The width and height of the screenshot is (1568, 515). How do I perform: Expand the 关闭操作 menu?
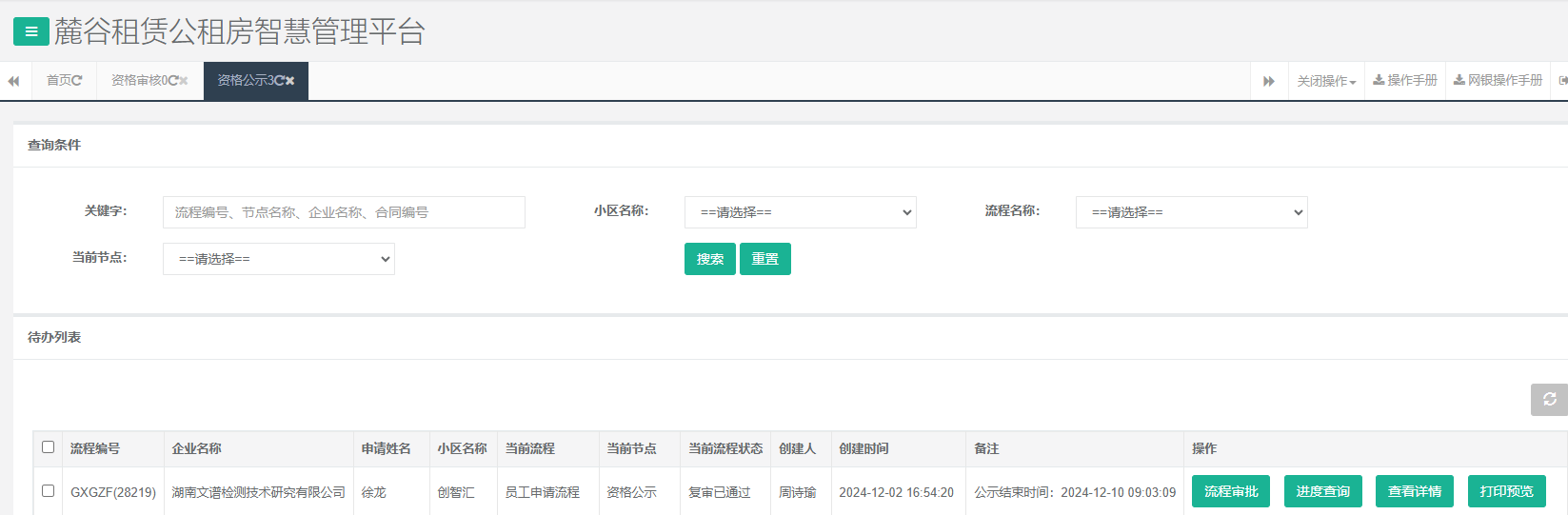[x=1325, y=81]
